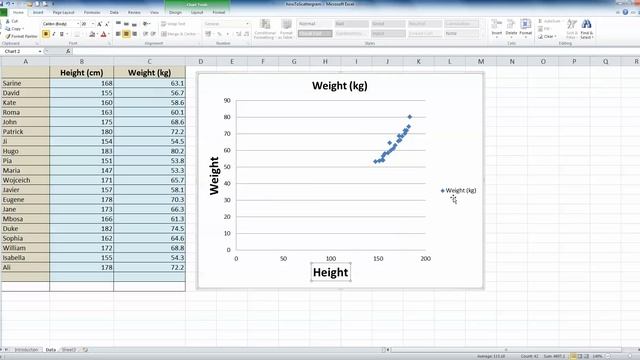Switch to the Sheet3 sheet tab
The image size is (640, 360).
(x=69, y=350)
